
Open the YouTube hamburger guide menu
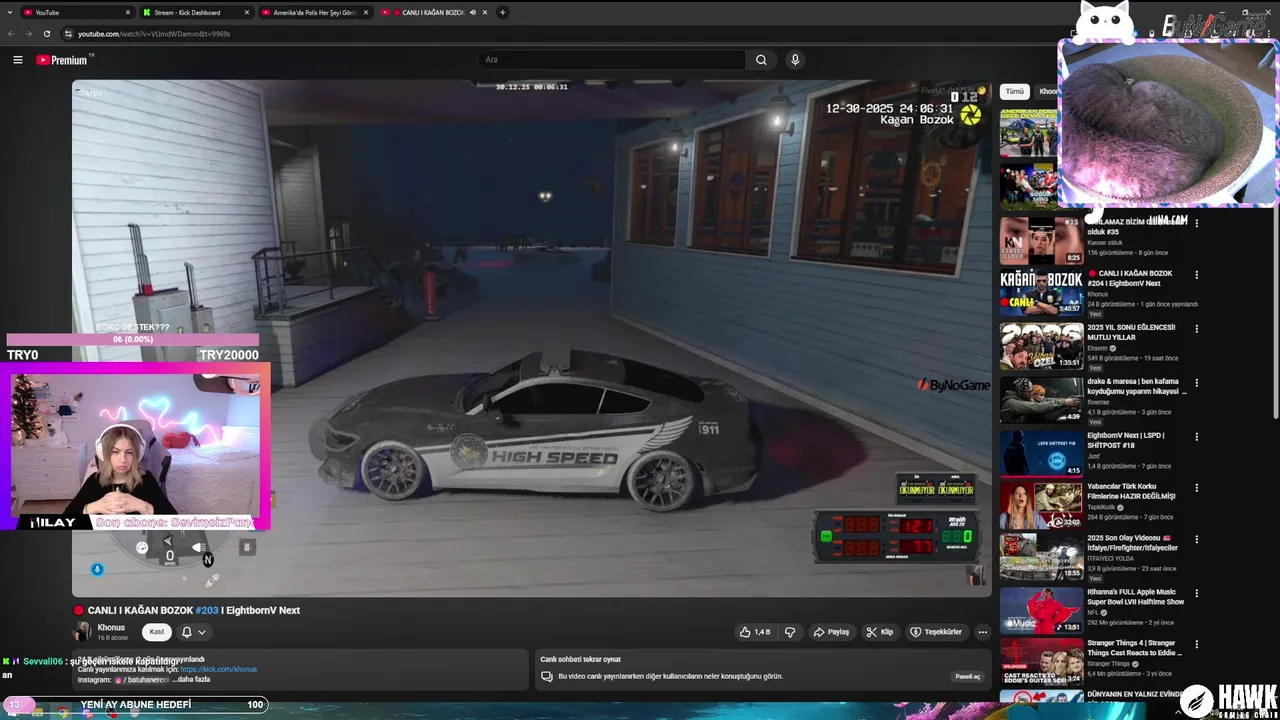pyautogui.click(x=17, y=60)
